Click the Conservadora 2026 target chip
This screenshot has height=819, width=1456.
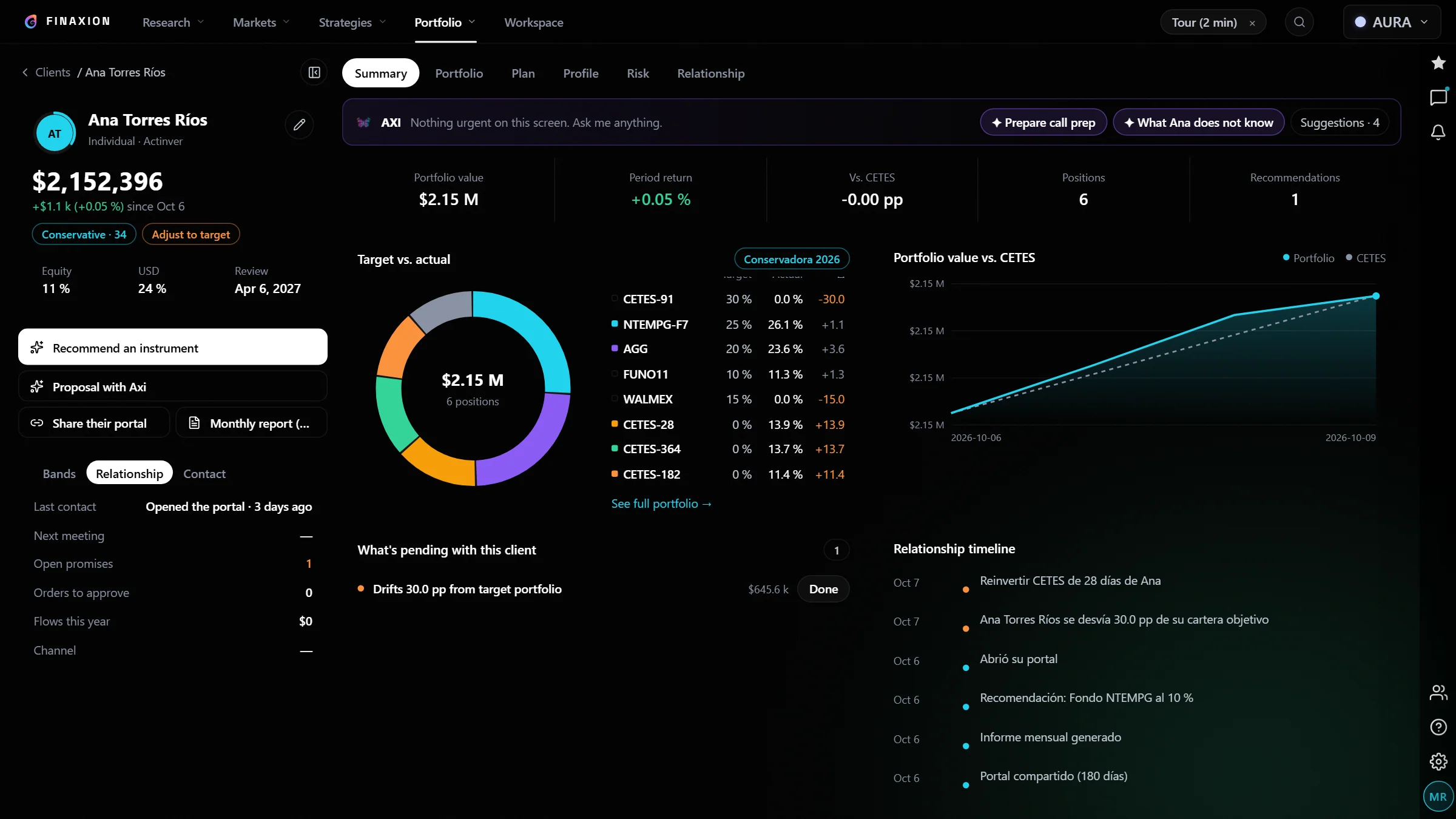[792, 259]
